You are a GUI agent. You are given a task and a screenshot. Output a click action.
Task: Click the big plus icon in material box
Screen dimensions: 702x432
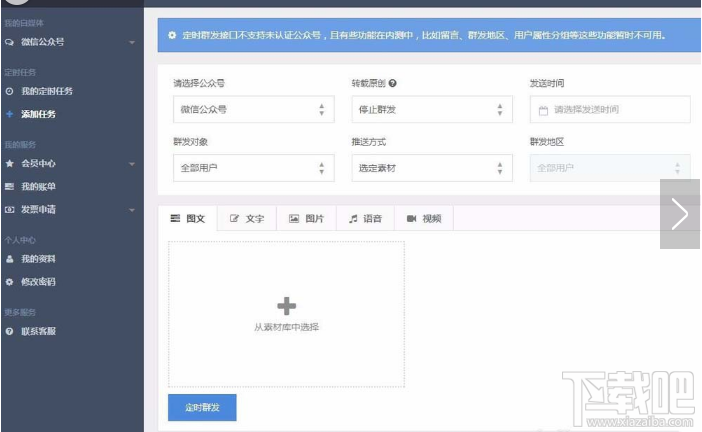pos(287,306)
